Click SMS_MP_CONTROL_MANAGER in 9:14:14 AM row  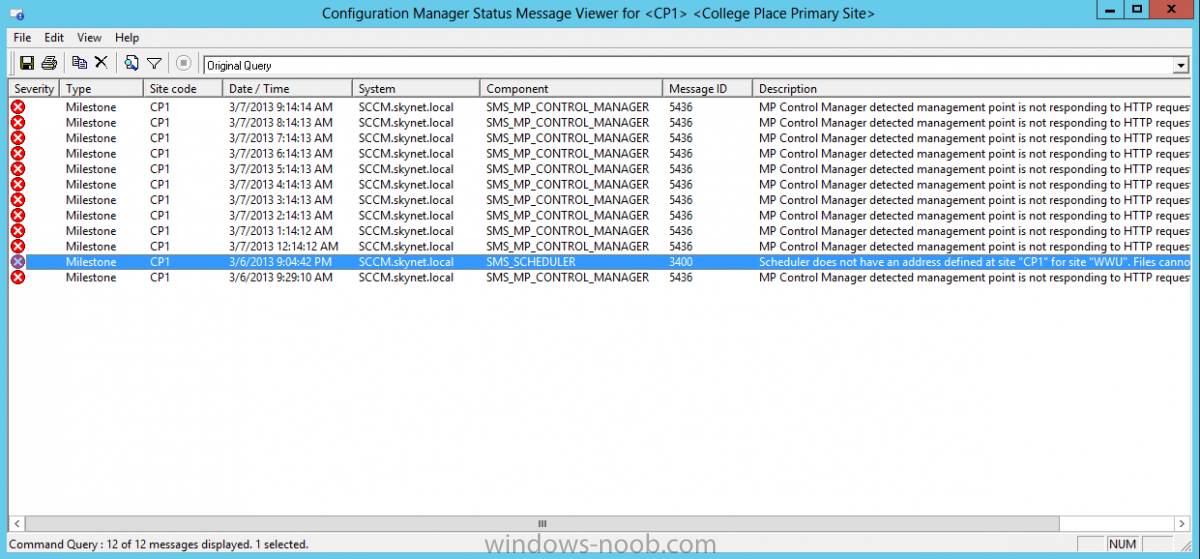pyautogui.click(x=568, y=107)
